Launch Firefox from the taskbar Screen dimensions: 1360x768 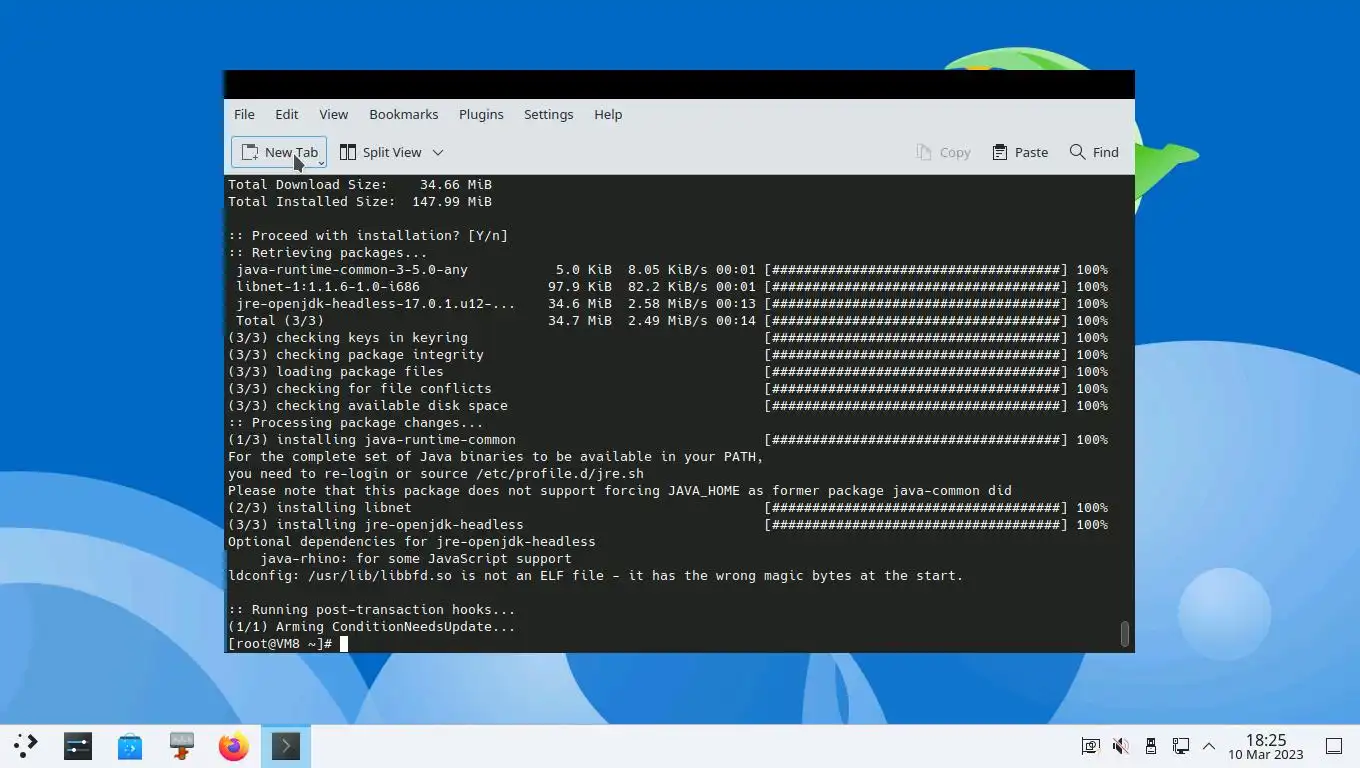pyautogui.click(x=234, y=745)
